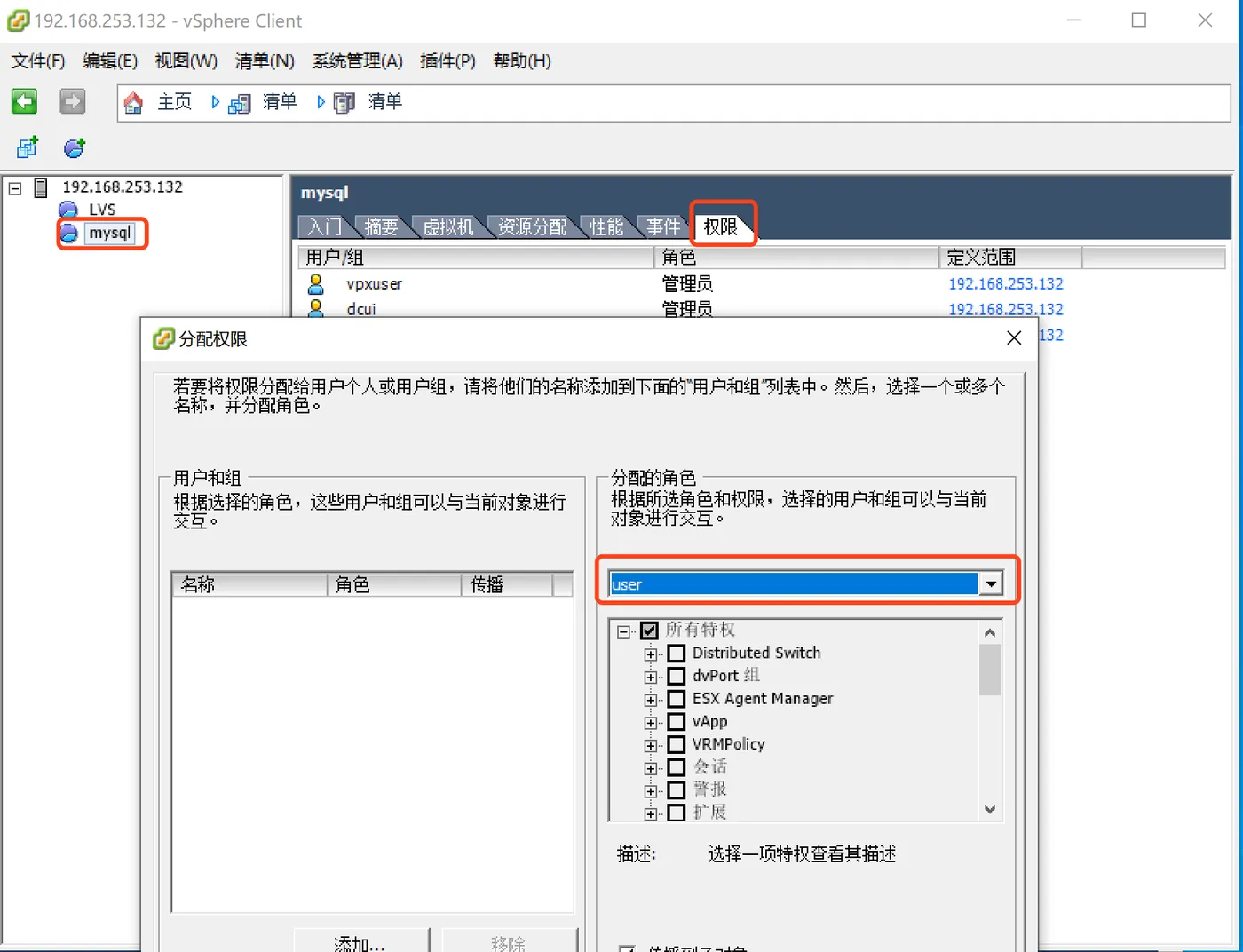Check the 扩展 privilege checkbox
The image size is (1243, 952).
click(x=677, y=812)
